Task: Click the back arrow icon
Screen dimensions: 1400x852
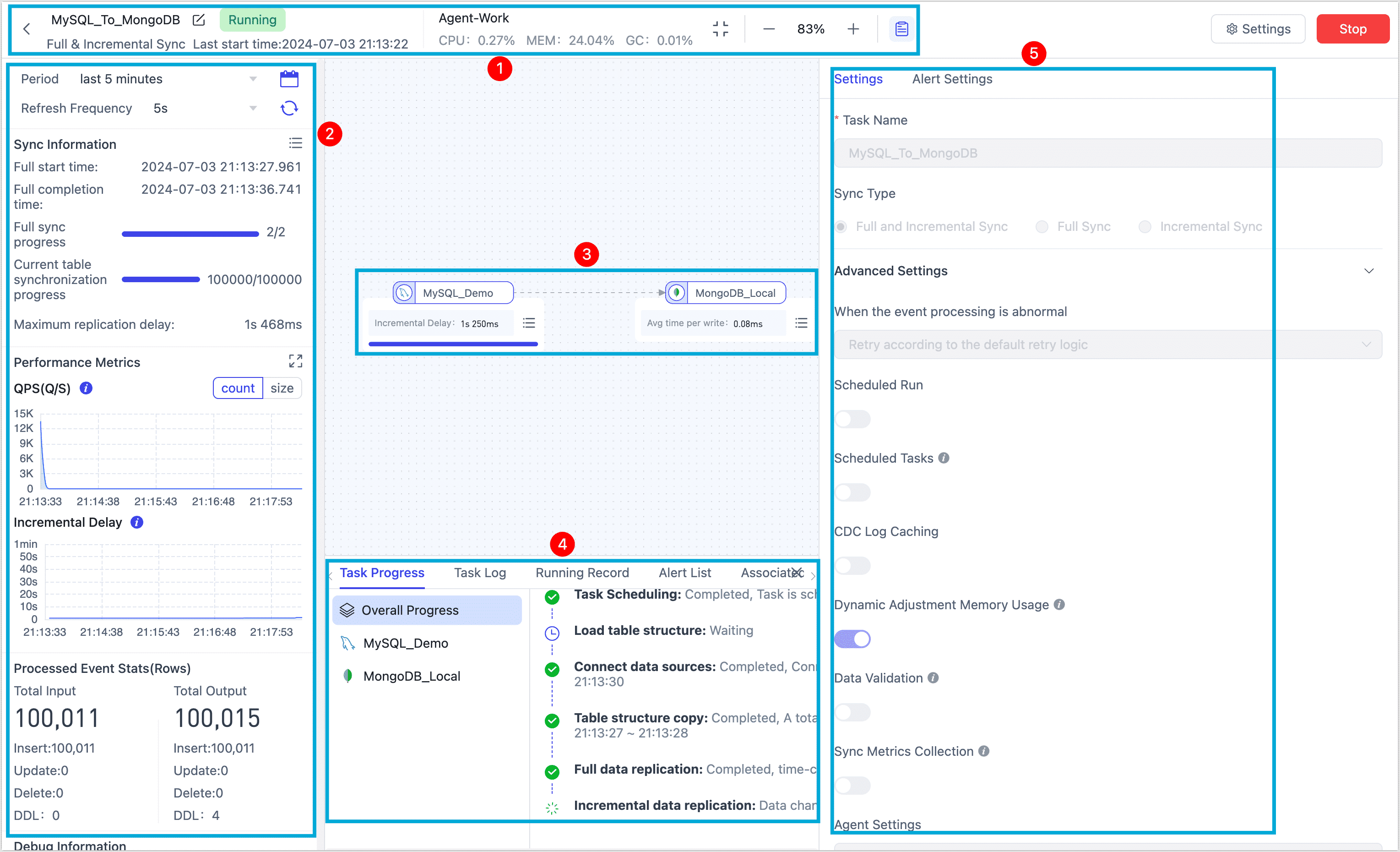Action: [27, 29]
